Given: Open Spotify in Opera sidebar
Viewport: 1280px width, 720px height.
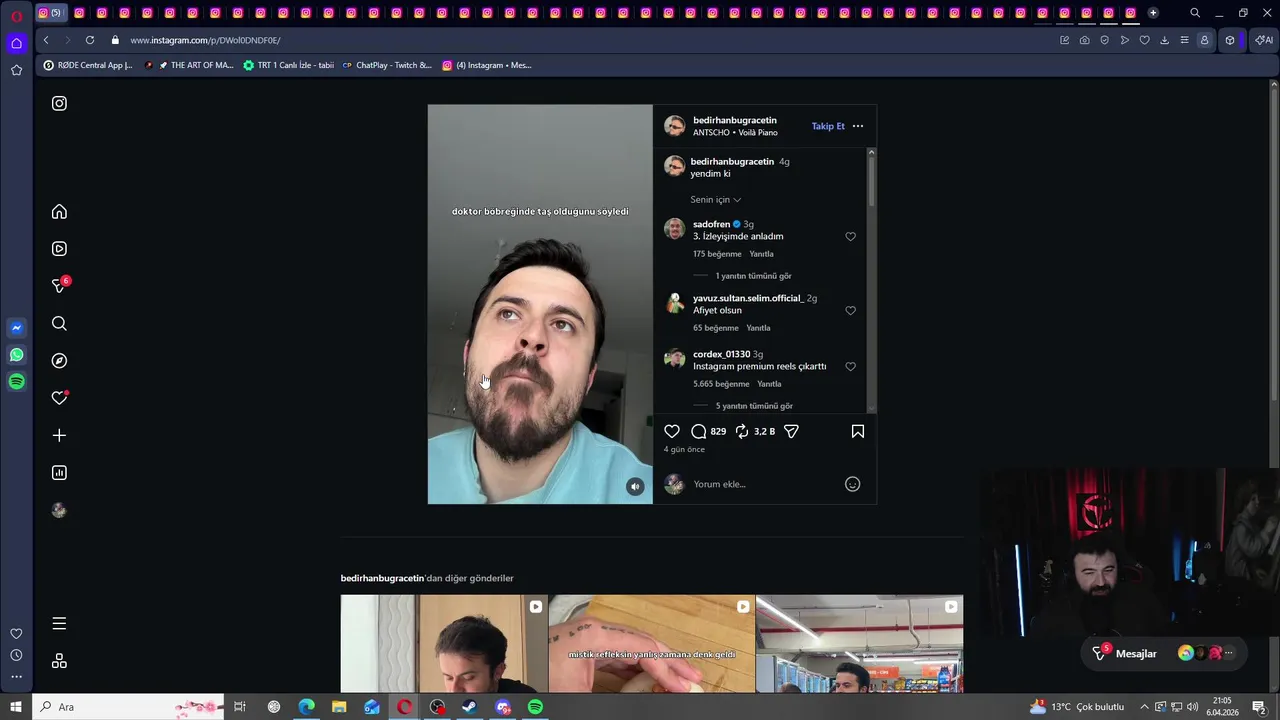Looking at the screenshot, I should 16,382.
